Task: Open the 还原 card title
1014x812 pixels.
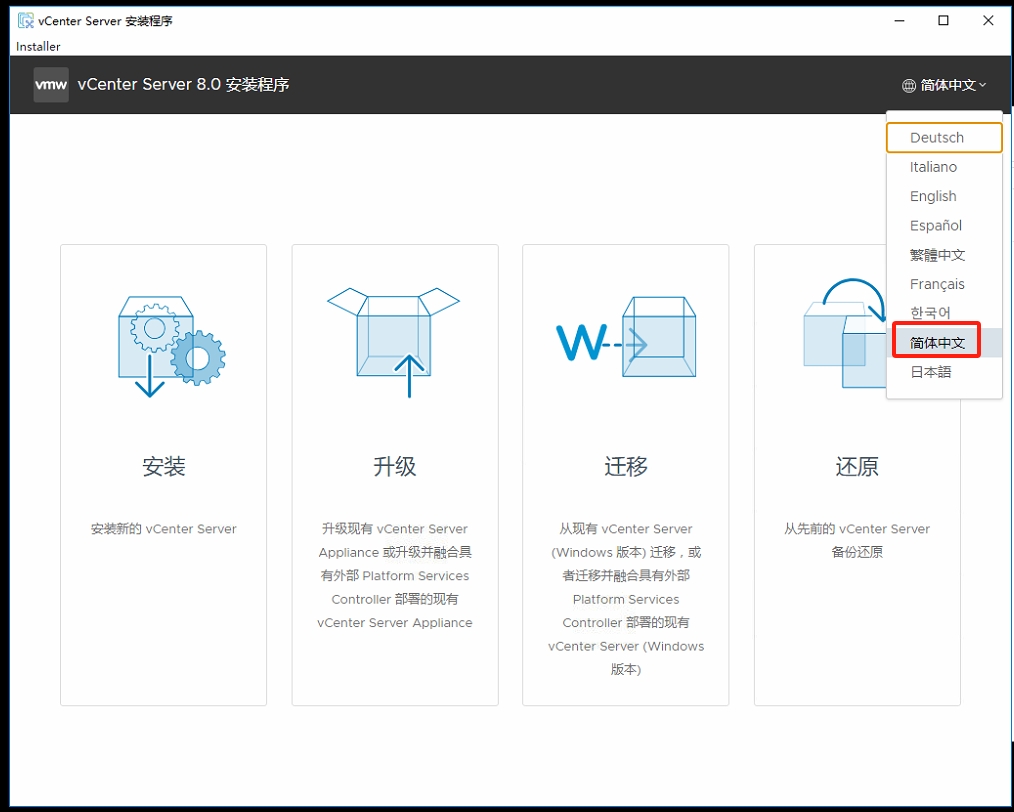Action: click(857, 466)
